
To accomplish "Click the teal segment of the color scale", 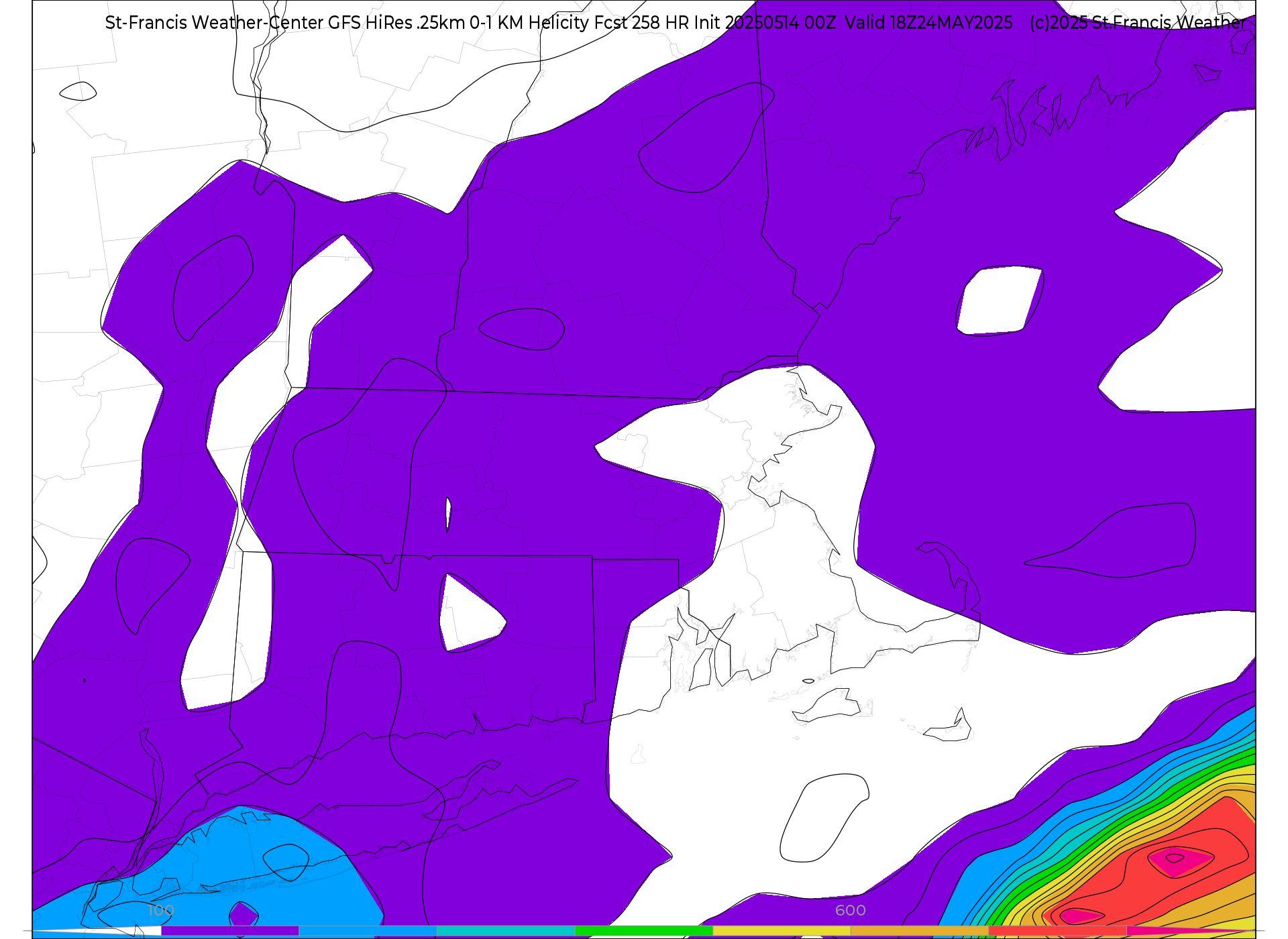I will point(506,931).
